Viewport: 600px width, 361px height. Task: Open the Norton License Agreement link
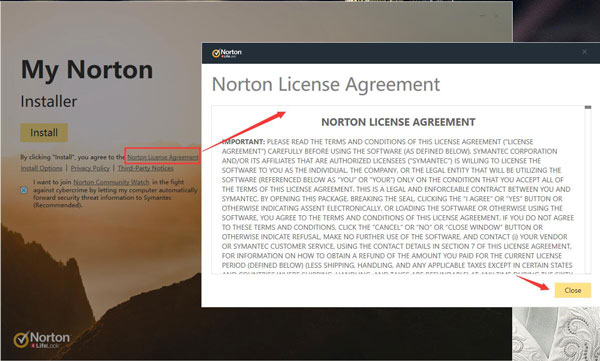(x=163, y=157)
